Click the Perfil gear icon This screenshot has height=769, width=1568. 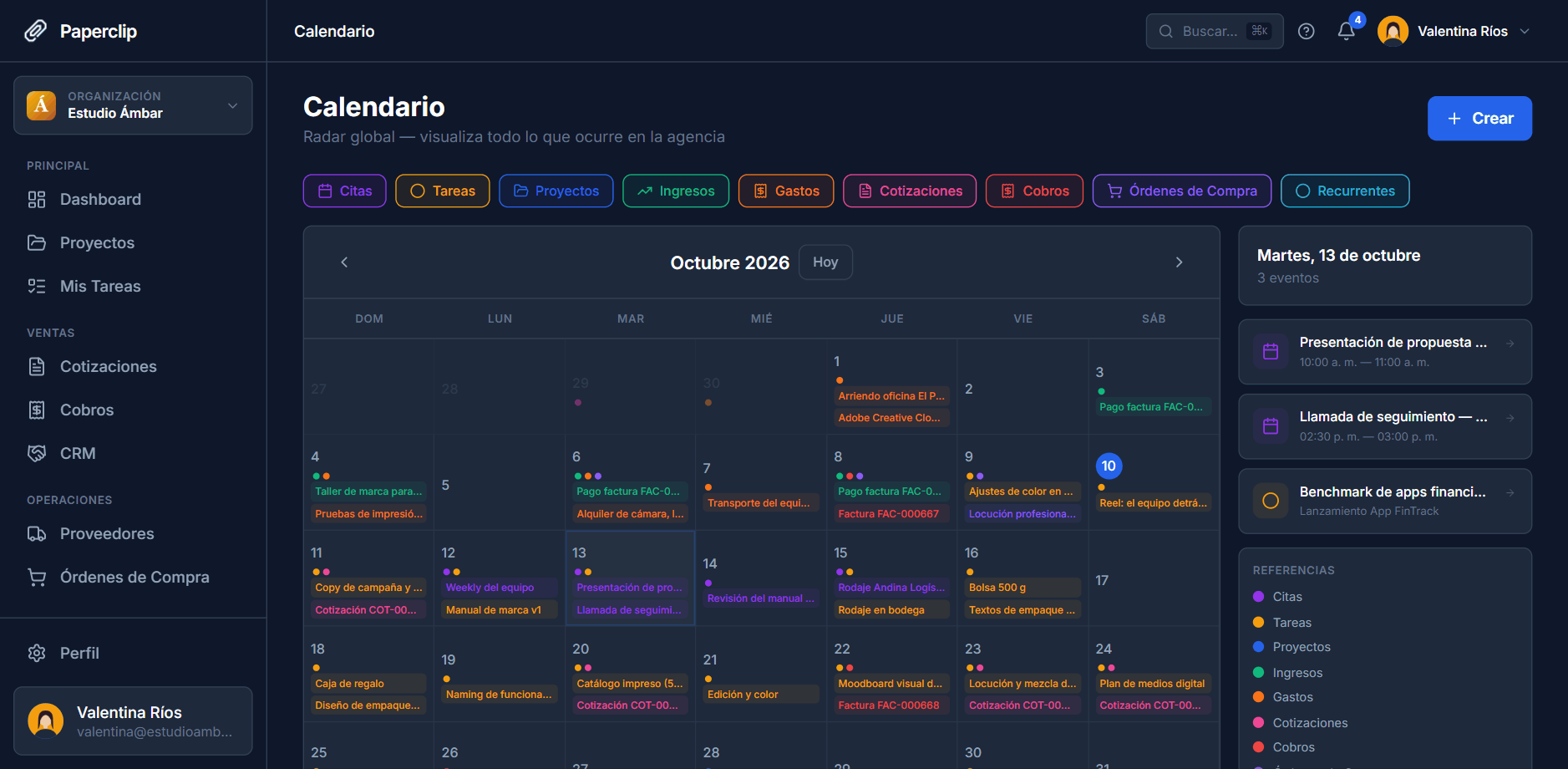coord(37,653)
